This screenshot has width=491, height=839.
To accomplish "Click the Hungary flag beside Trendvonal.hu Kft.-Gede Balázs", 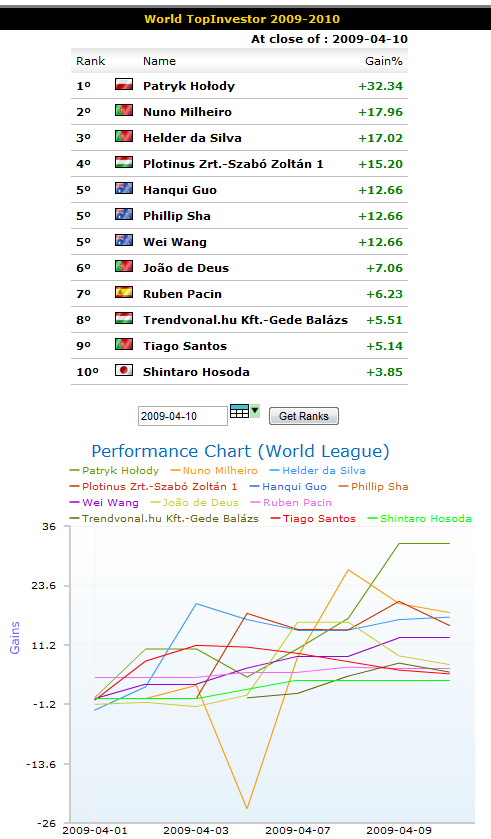I will pyautogui.click(x=124, y=318).
